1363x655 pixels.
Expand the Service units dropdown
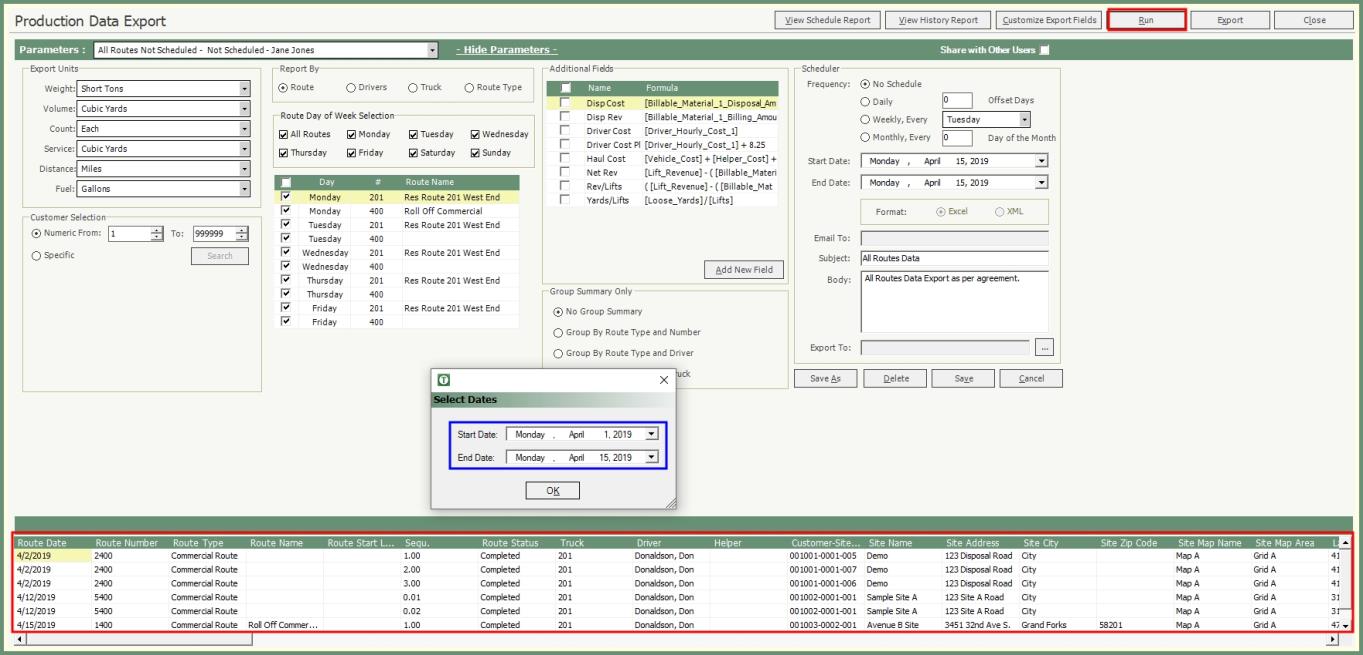pos(244,149)
